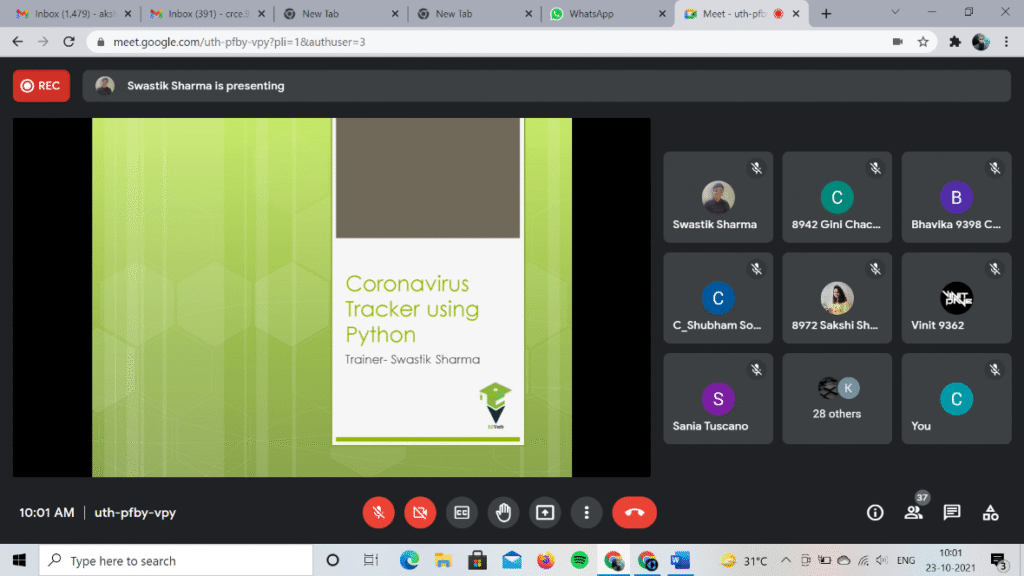Open the Activities panel icon
The height and width of the screenshot is (576, 1024).
990,512
